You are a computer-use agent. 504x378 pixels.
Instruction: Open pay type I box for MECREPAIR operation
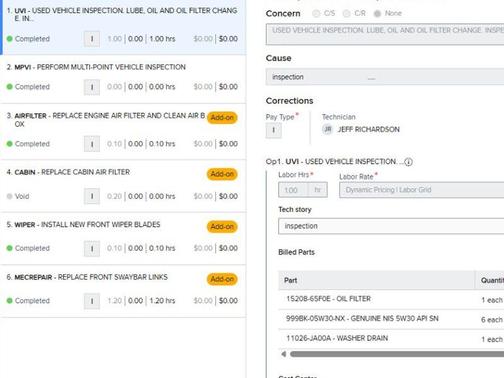[92, 301]
